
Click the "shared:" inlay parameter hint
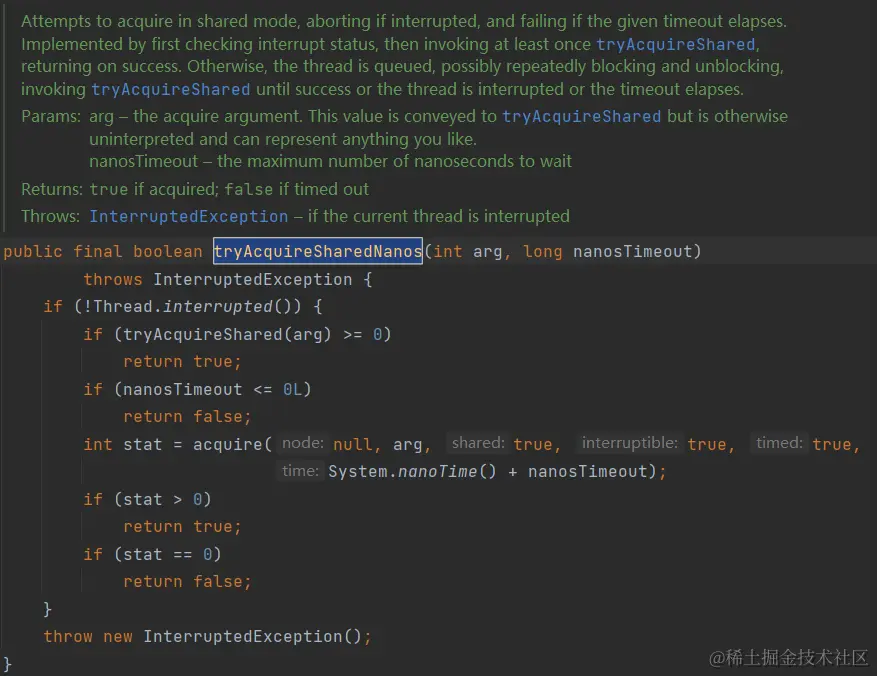[x=478, y=443]
